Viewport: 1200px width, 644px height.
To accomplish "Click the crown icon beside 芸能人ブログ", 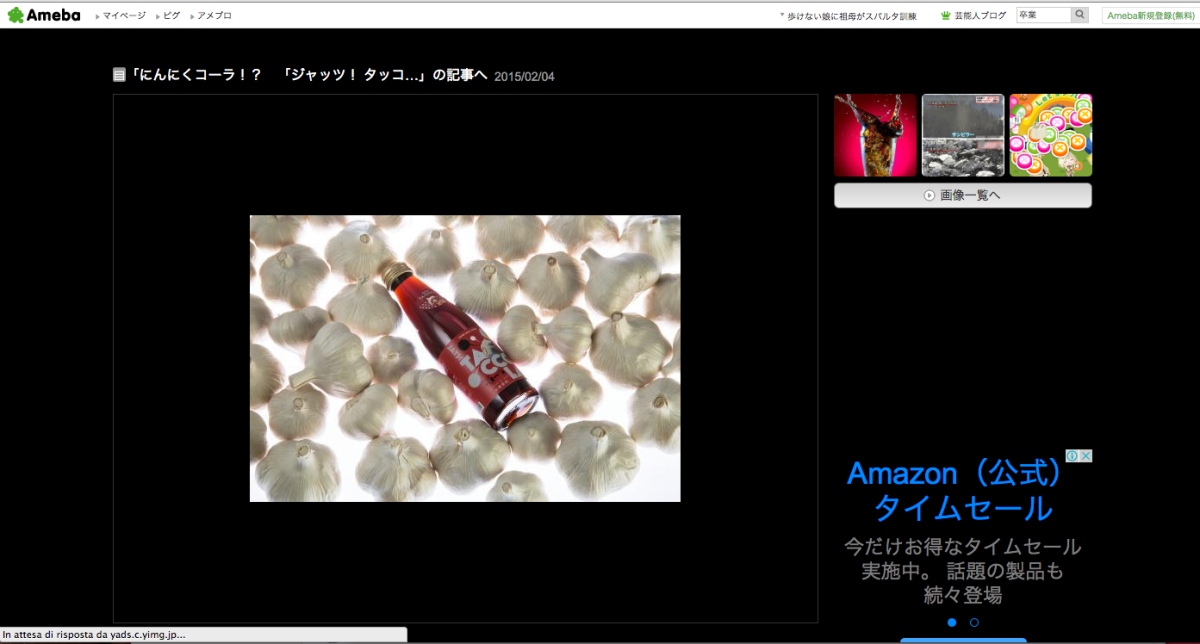I will point(945,16).
